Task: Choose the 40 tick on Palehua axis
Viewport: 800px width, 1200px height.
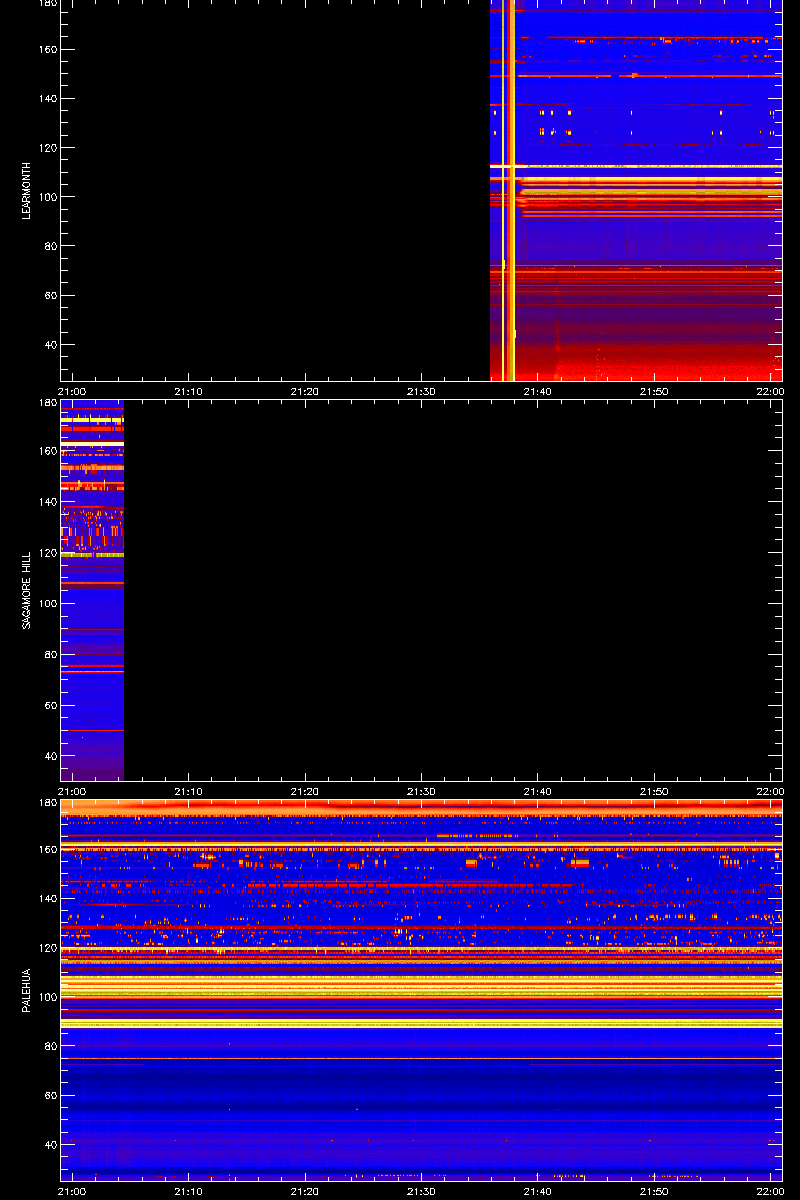Action: click(x=50, y=1145)
